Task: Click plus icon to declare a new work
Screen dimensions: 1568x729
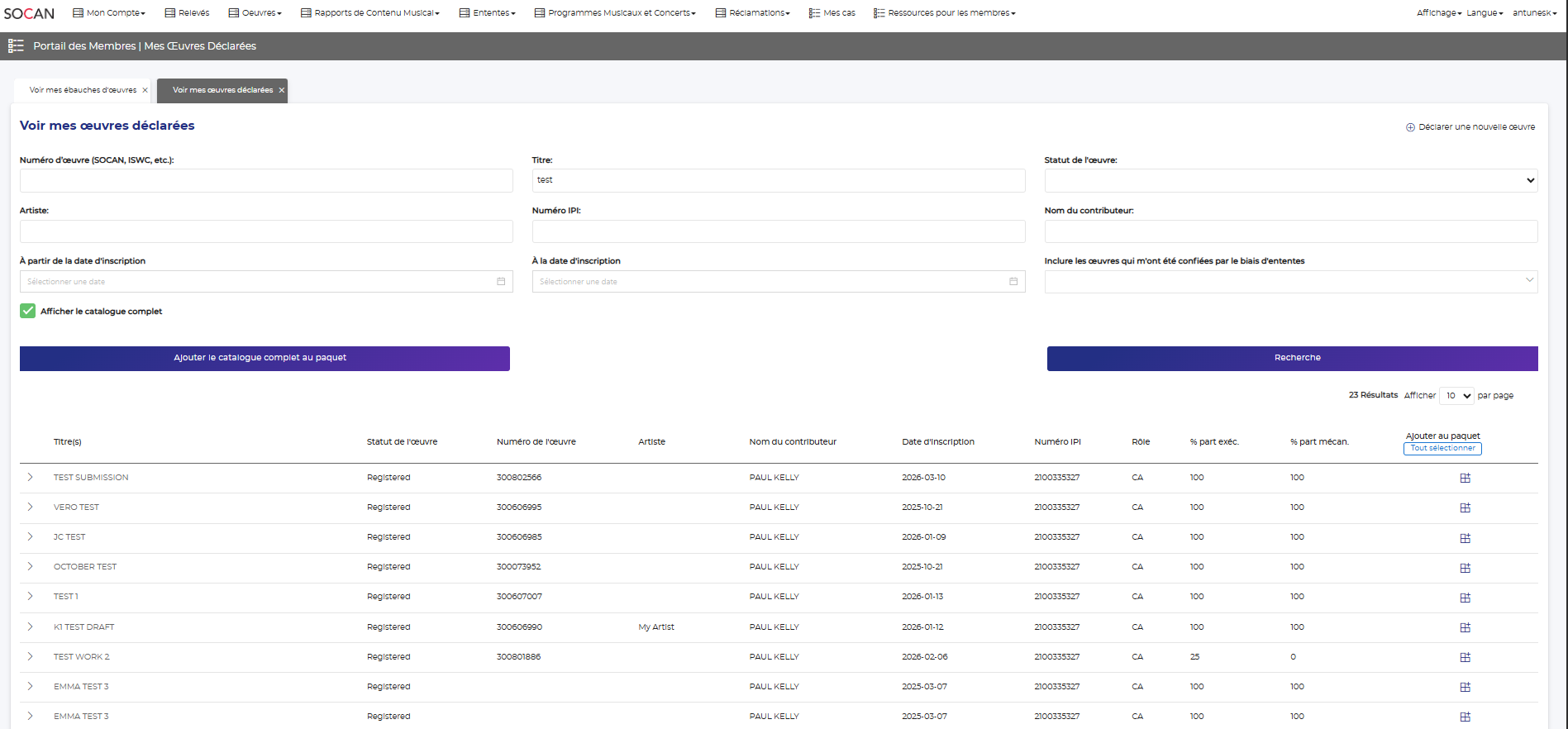Action: [1410, 127]
